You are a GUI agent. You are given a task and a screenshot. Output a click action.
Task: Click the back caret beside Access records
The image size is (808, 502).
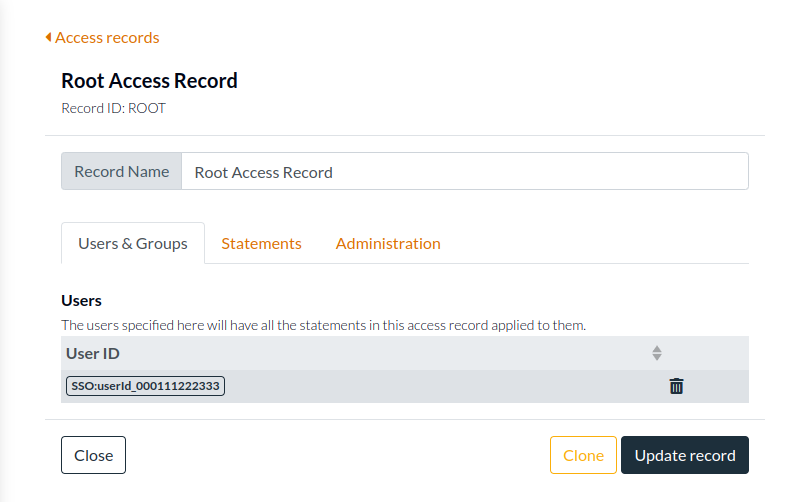pyautogui.click(x=48, y=38)
